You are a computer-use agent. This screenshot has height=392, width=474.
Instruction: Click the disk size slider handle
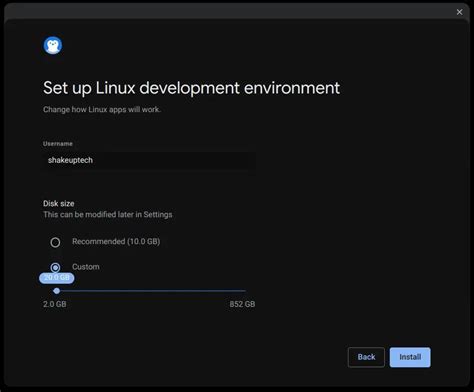pos(57,291)
